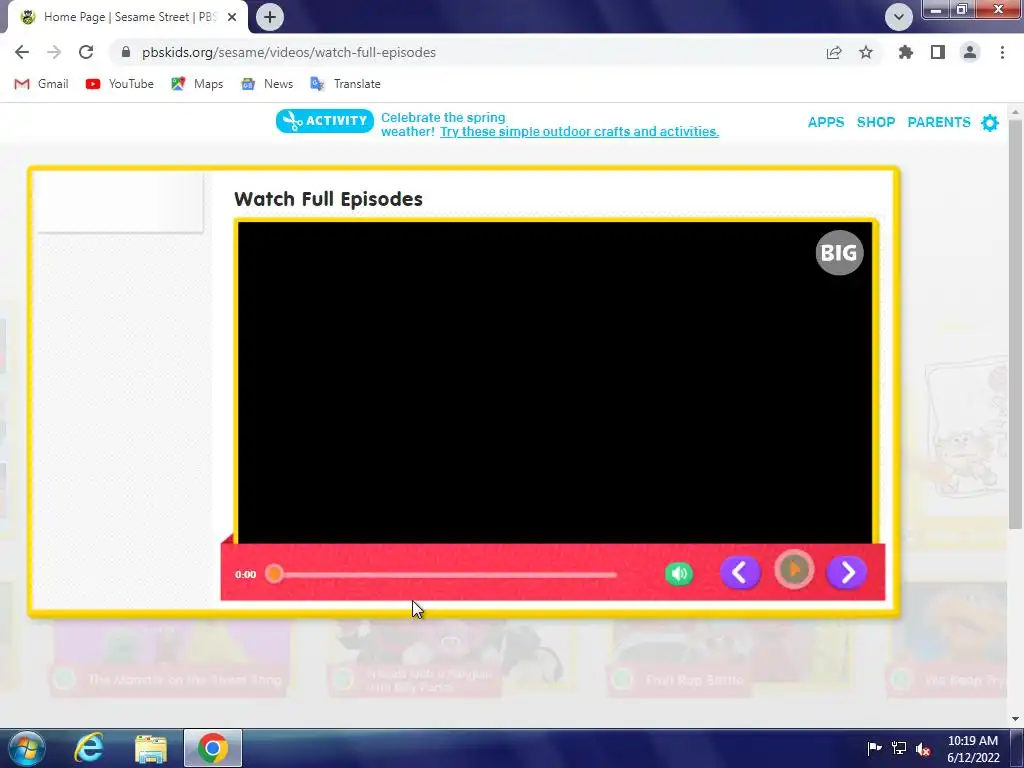Screen dimensions: 1024x768
Task: Click the video progress slider knob
Action: (x=275, y=574)
